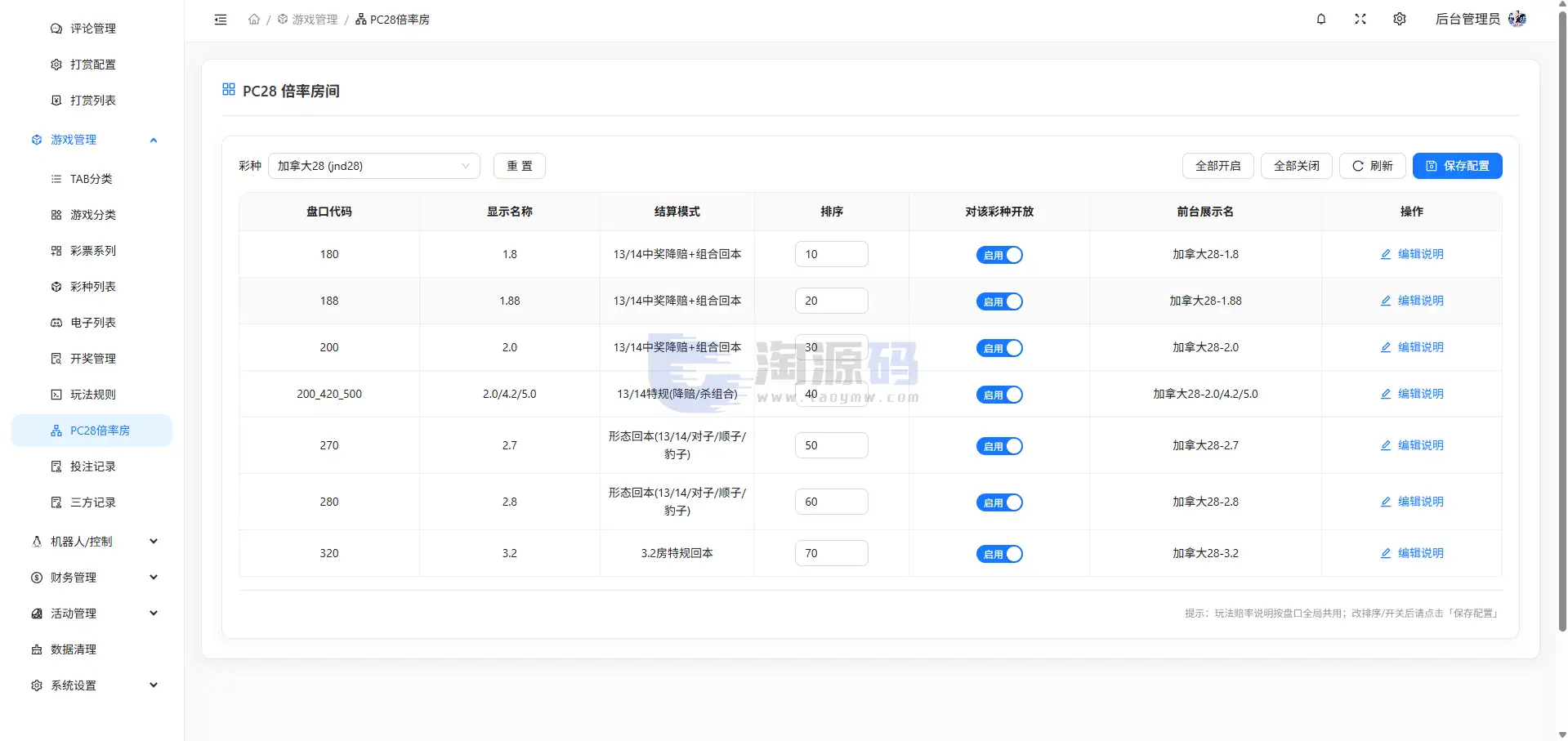Toggle fullscreen mode icon
This screenshot has height=741, width=1568.
pyautogui.click(x=1360, y=19)
